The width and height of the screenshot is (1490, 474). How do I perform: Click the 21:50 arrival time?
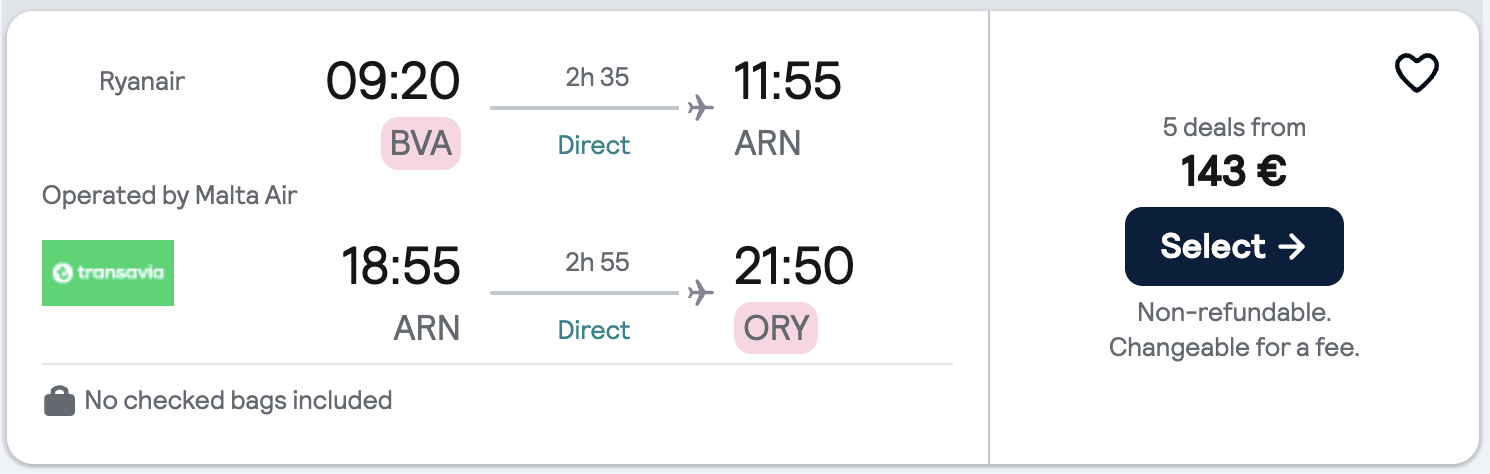pyautogui.click(x=793, y=266)
